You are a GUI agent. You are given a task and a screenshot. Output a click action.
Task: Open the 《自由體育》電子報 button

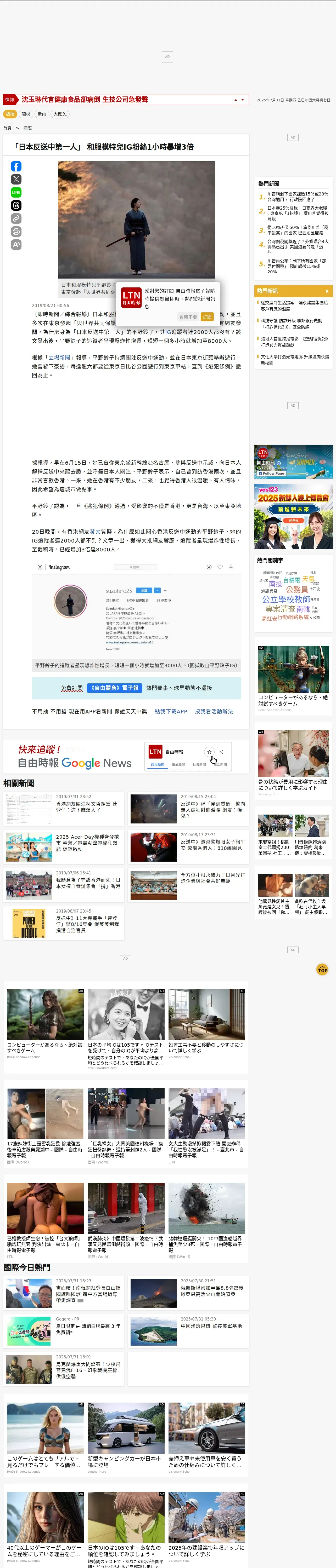115,688
